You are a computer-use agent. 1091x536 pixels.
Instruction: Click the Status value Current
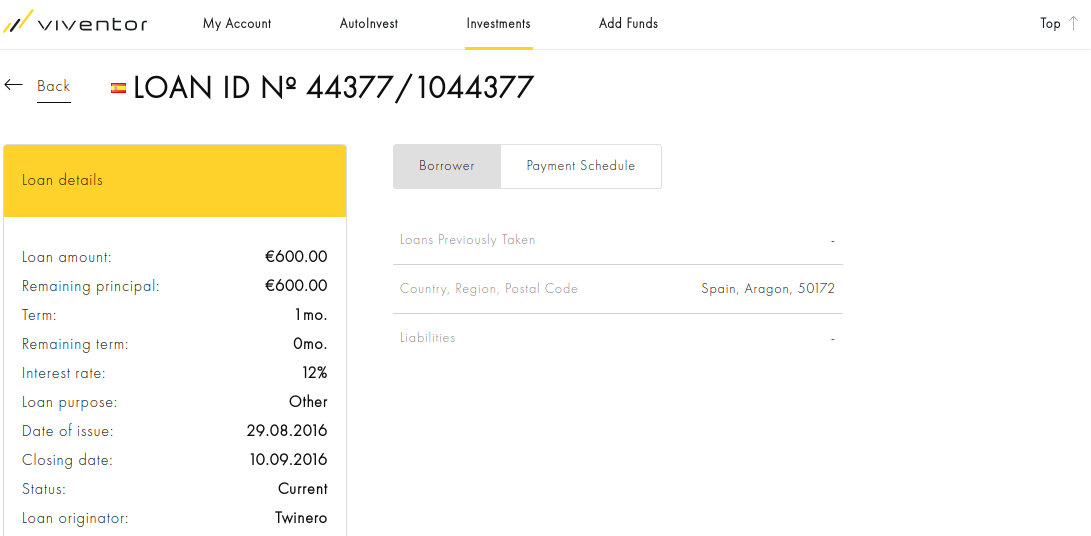(303, 489)
